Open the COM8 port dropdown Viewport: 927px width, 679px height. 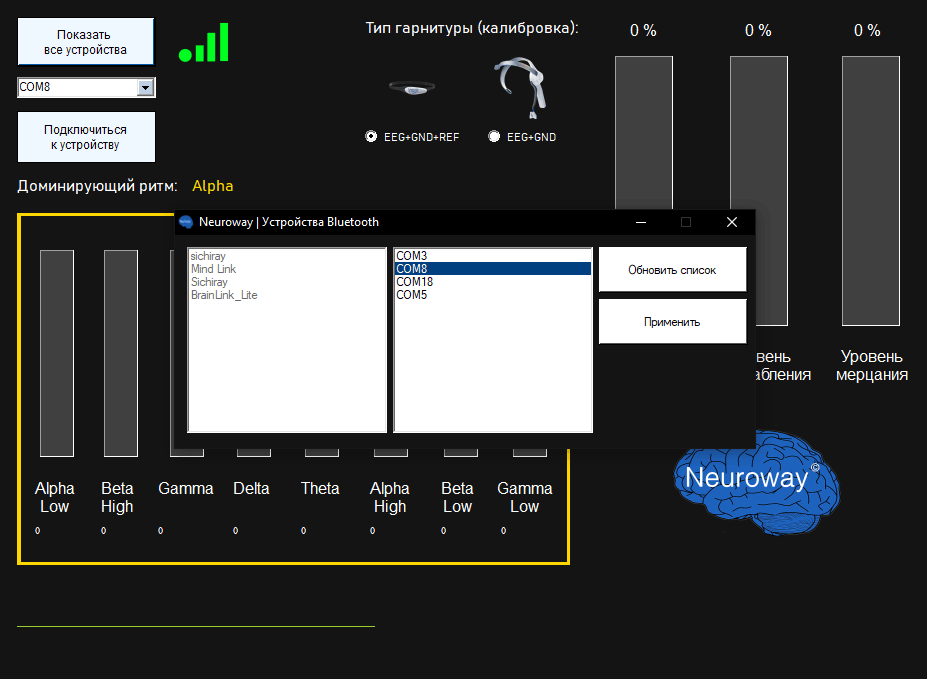coord(145,87)
